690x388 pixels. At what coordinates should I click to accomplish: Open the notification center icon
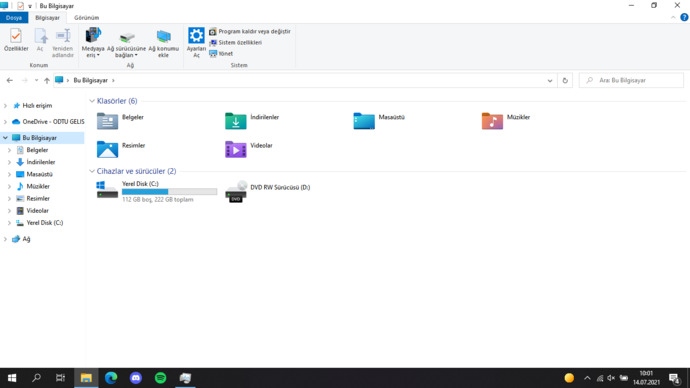pos(674,378)
